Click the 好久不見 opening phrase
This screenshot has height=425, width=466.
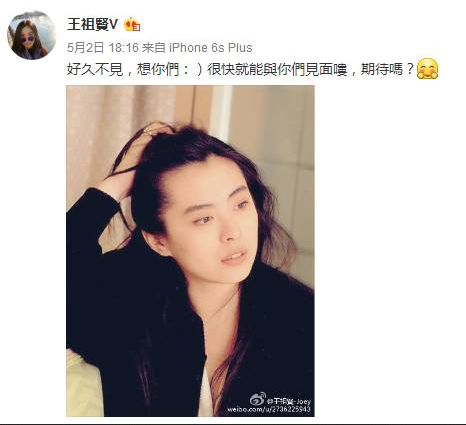pyautogui.click(x=95, y=70)
